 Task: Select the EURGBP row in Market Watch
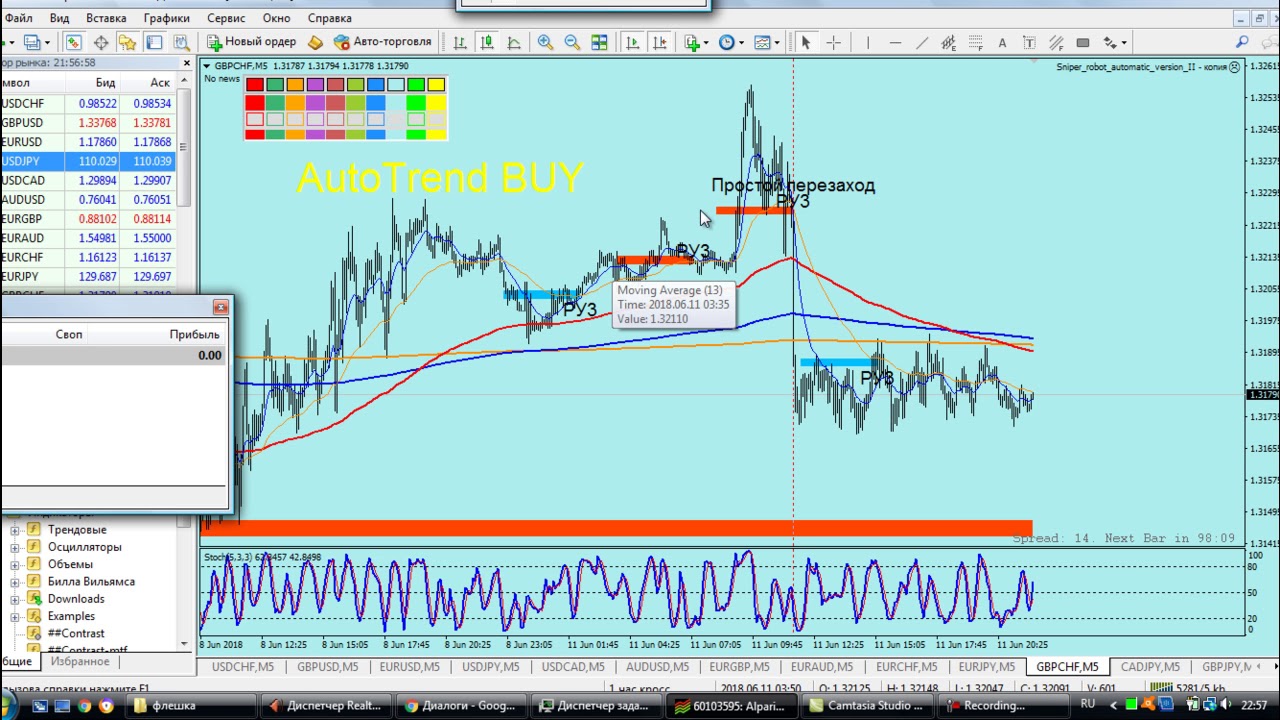coord(88,219)
